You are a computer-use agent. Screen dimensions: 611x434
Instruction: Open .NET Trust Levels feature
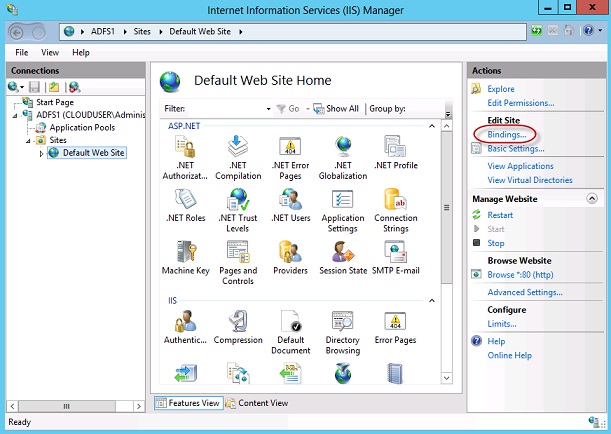pos(238,210)
